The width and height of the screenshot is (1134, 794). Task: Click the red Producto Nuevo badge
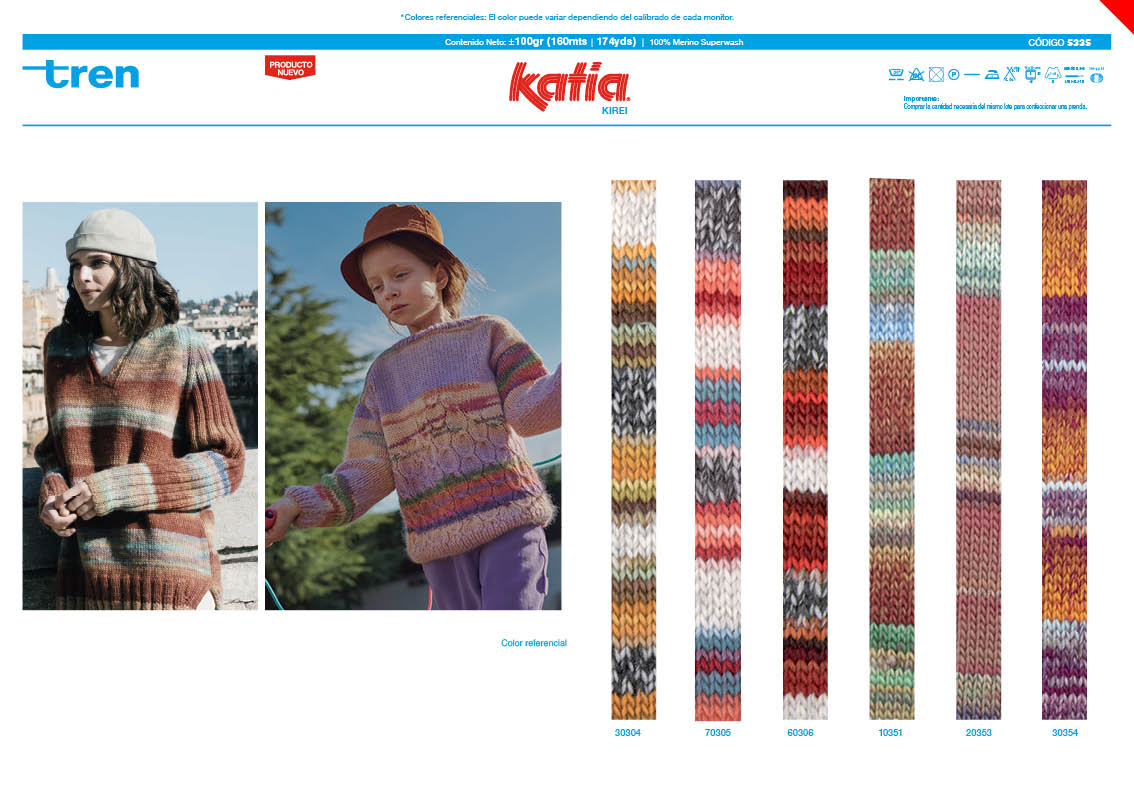[x=290, y=68]
